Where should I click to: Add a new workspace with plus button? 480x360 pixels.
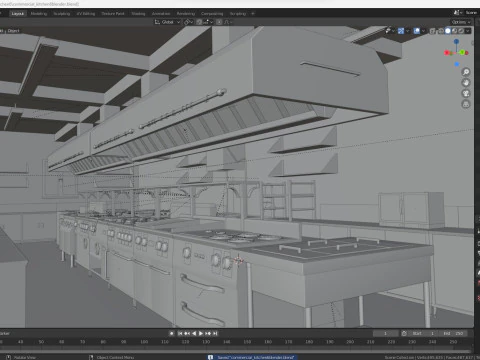point(253,14)
